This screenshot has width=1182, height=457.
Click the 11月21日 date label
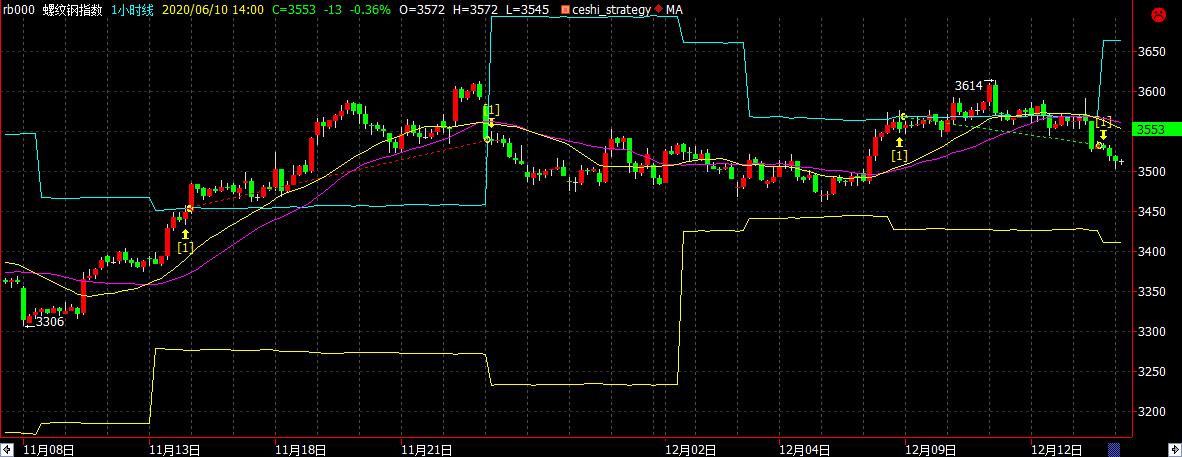pos(427,450)
